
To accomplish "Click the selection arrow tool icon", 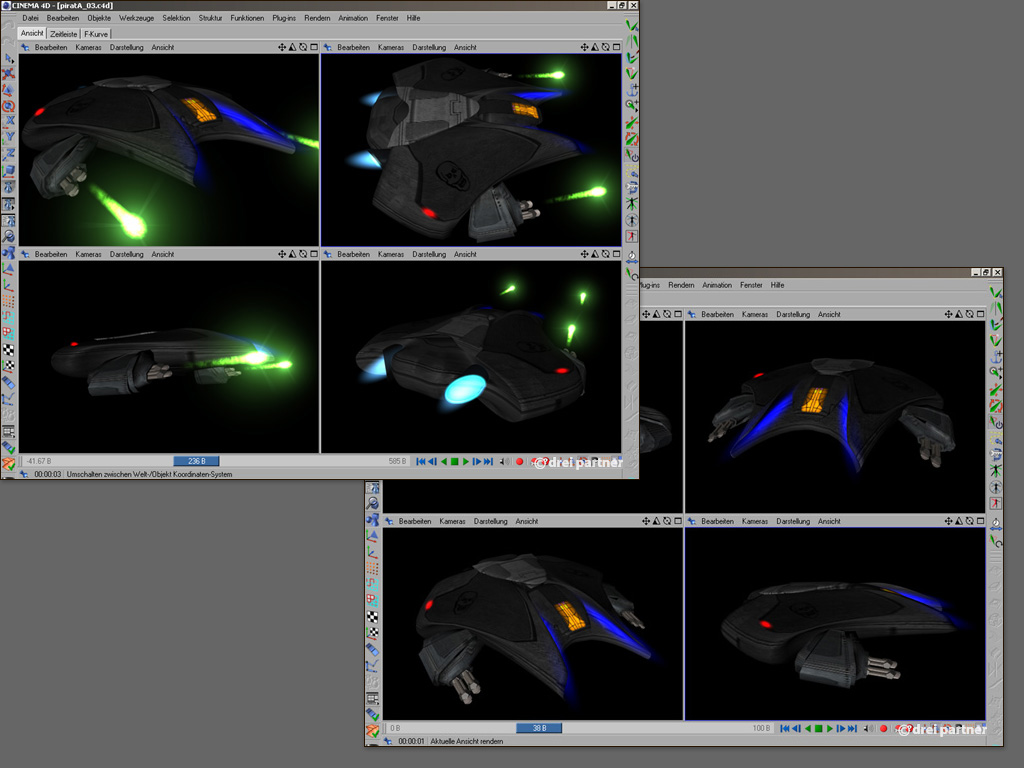I will [9, 59].
